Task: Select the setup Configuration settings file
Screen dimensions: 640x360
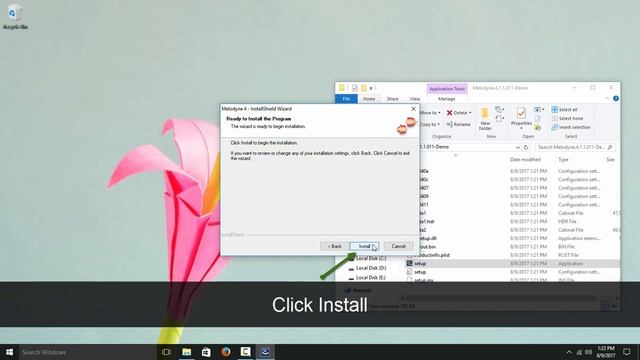Action: click(x=512, y=272)
